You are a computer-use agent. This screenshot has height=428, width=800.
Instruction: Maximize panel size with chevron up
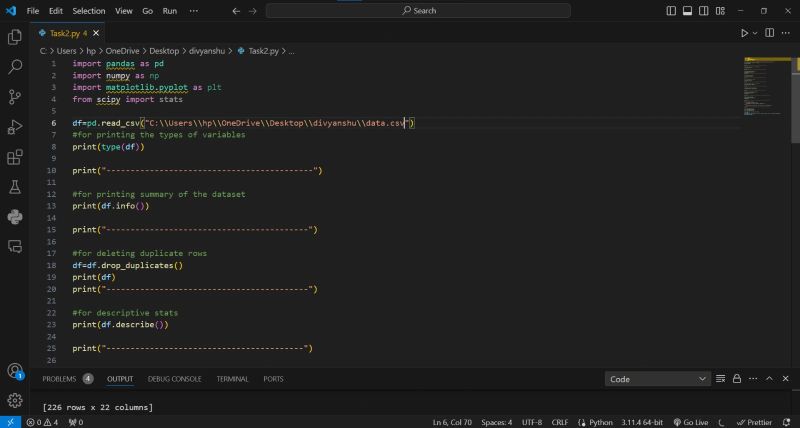(x=769, y=379)
